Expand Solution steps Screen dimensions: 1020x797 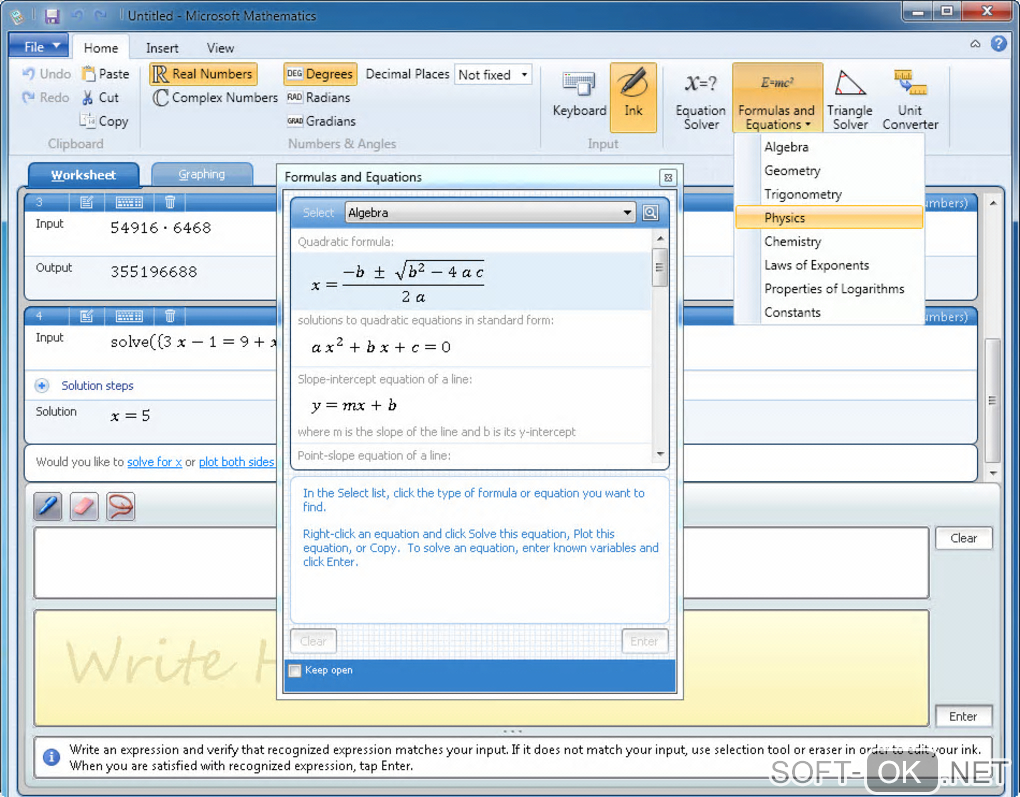pos(42,386)
